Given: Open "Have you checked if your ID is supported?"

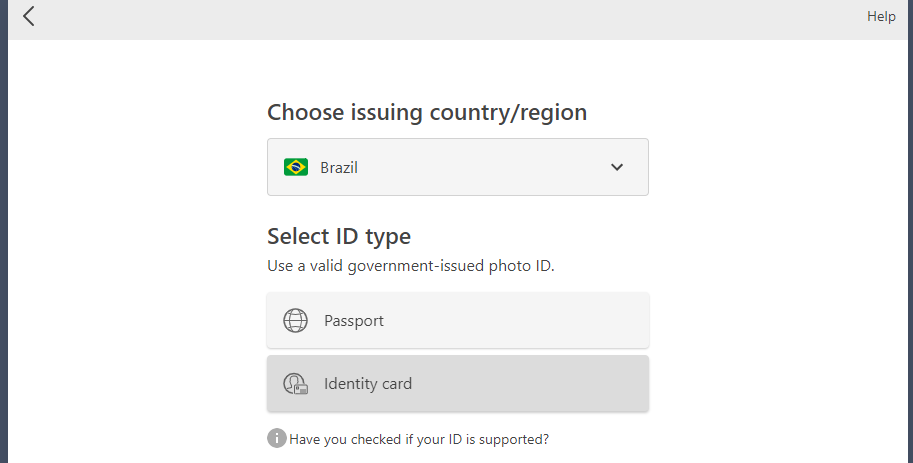Looking at the screenshot, I should click(x=419, y=439).
